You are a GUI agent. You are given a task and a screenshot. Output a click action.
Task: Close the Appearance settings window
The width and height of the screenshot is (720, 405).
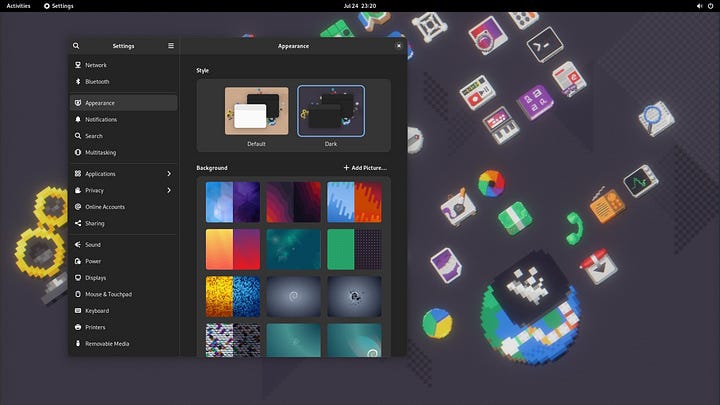pyautogui.click(x=399, y=46)
